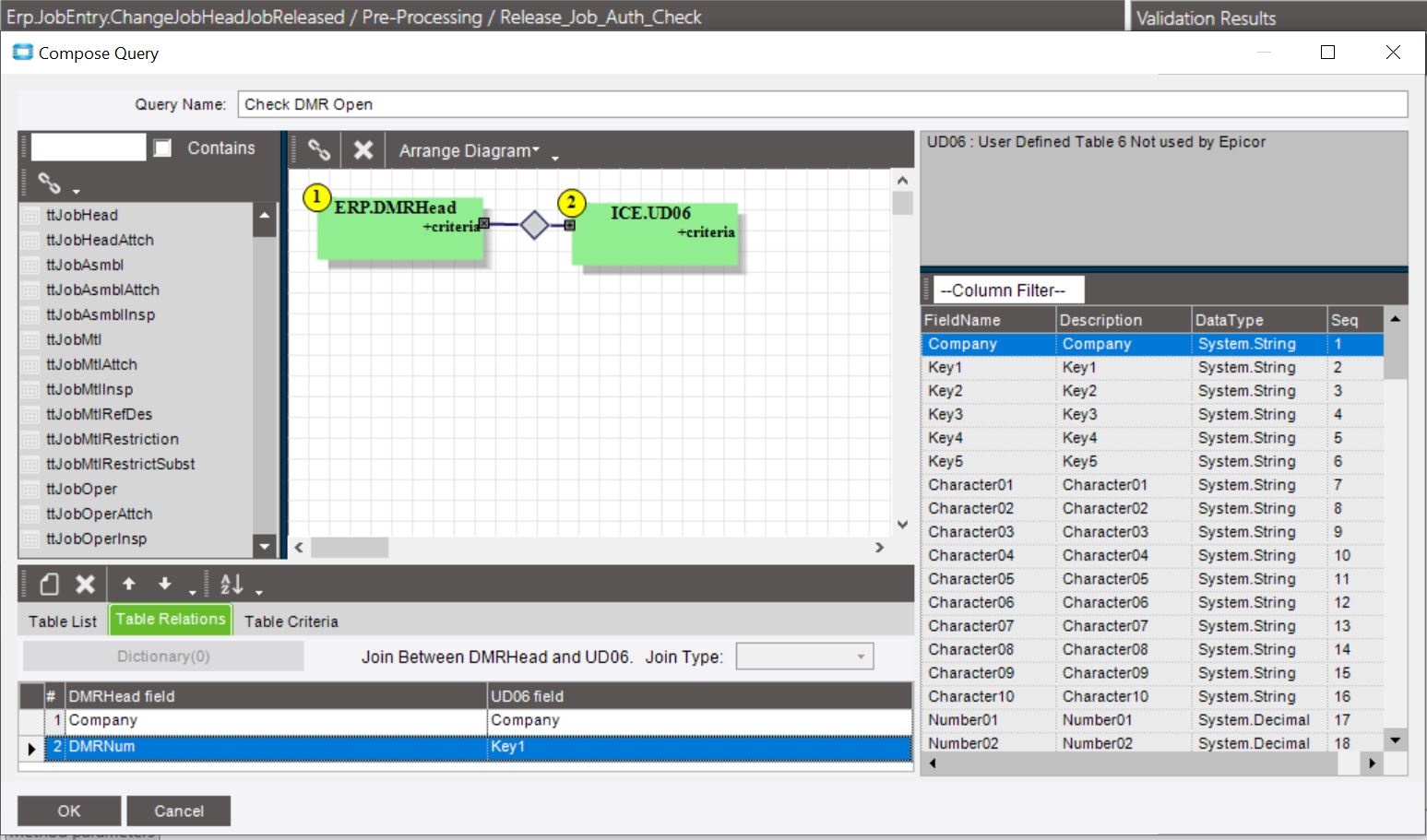
Task: Select the Table Relations tab
Action: point(171,620)
